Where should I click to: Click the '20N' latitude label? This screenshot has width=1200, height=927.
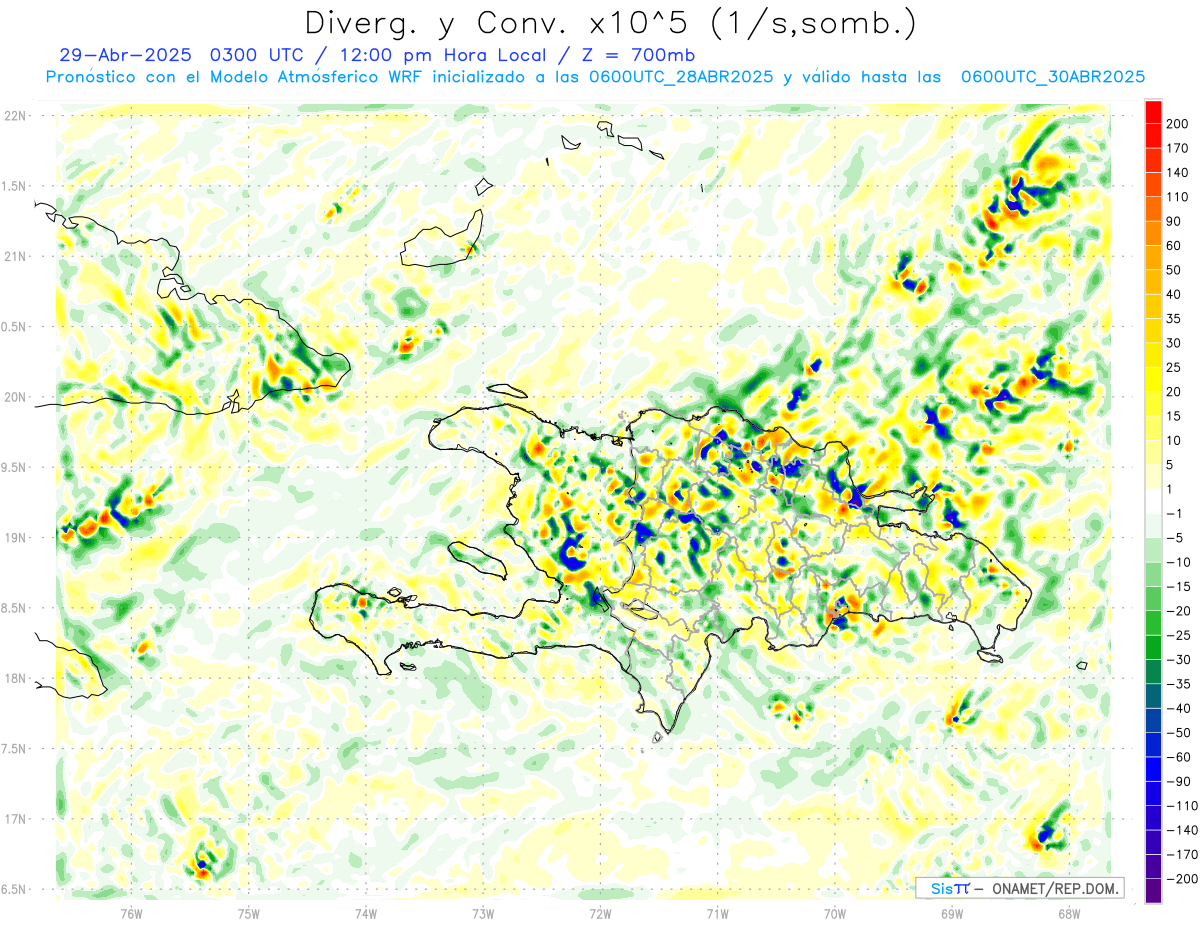point(14,397)
